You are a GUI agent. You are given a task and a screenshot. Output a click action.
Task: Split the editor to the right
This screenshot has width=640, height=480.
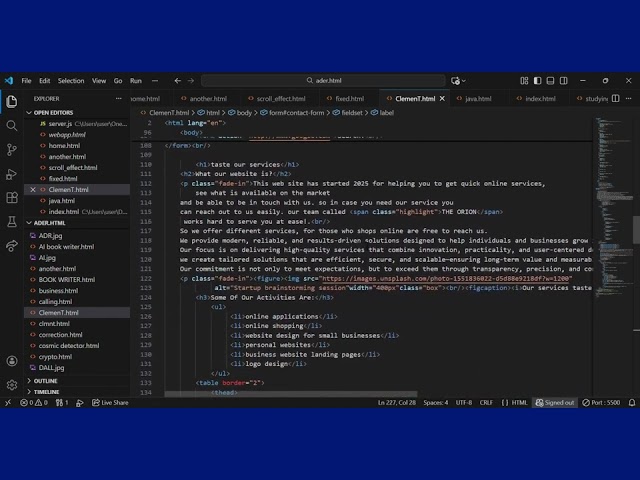(x=616, y=98)
